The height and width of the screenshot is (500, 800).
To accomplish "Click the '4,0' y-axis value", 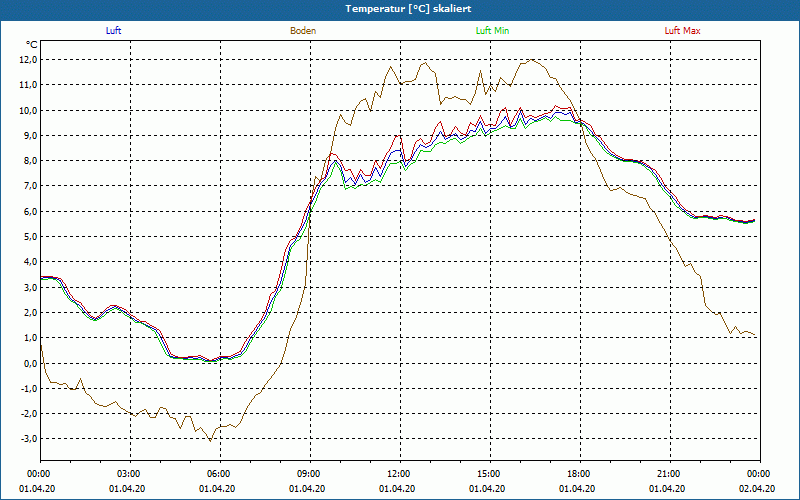I will coord(31,262).
